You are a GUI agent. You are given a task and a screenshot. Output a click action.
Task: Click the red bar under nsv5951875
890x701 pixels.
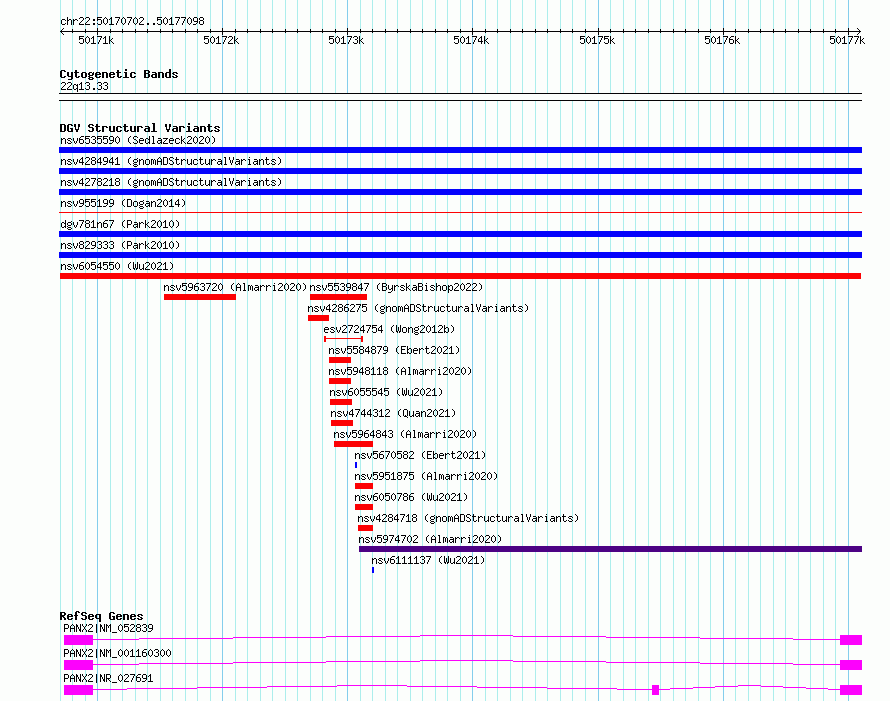[x=364, y=486]
